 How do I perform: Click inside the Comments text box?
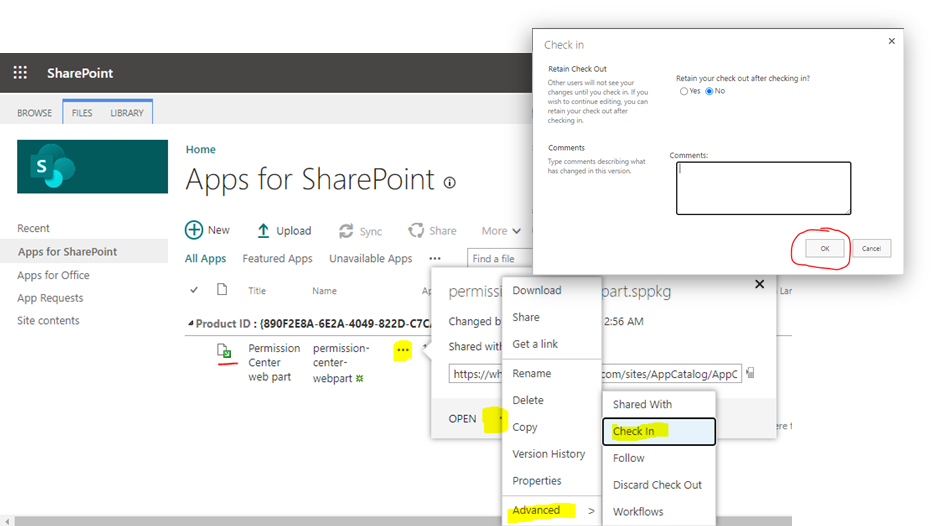763,188
